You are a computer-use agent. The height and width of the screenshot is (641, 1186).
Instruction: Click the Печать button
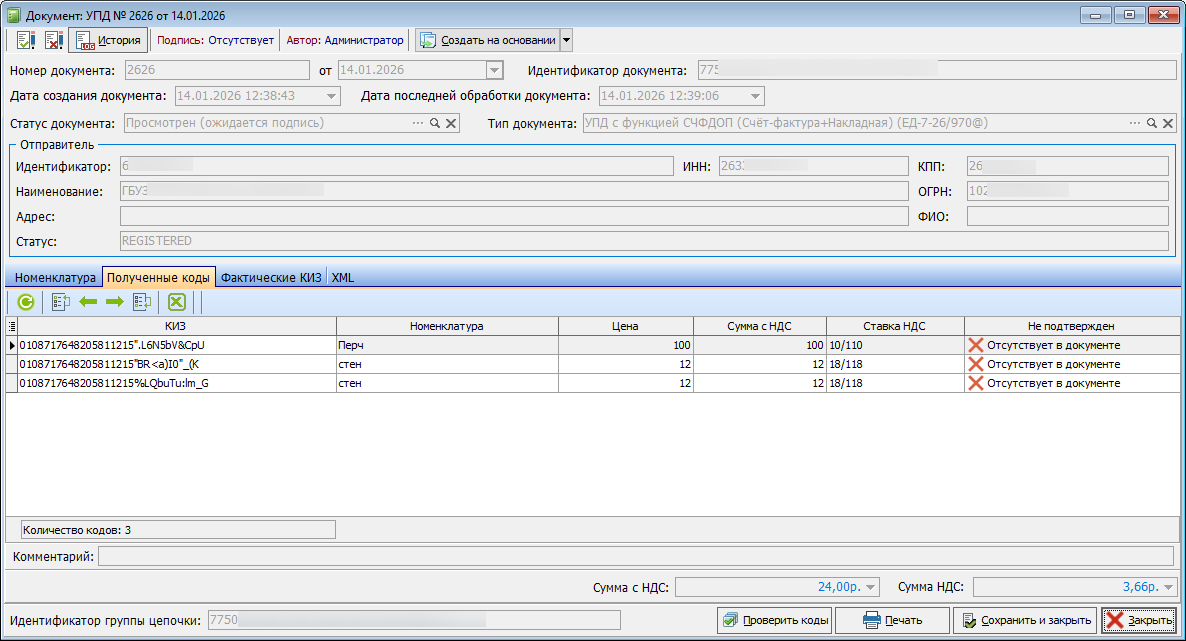[892, 621]
